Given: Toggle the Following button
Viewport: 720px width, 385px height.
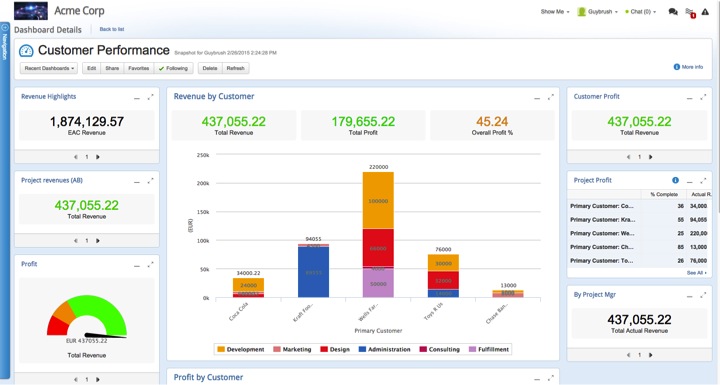Looking at the screenshot, I should click(x=173, y=68).
